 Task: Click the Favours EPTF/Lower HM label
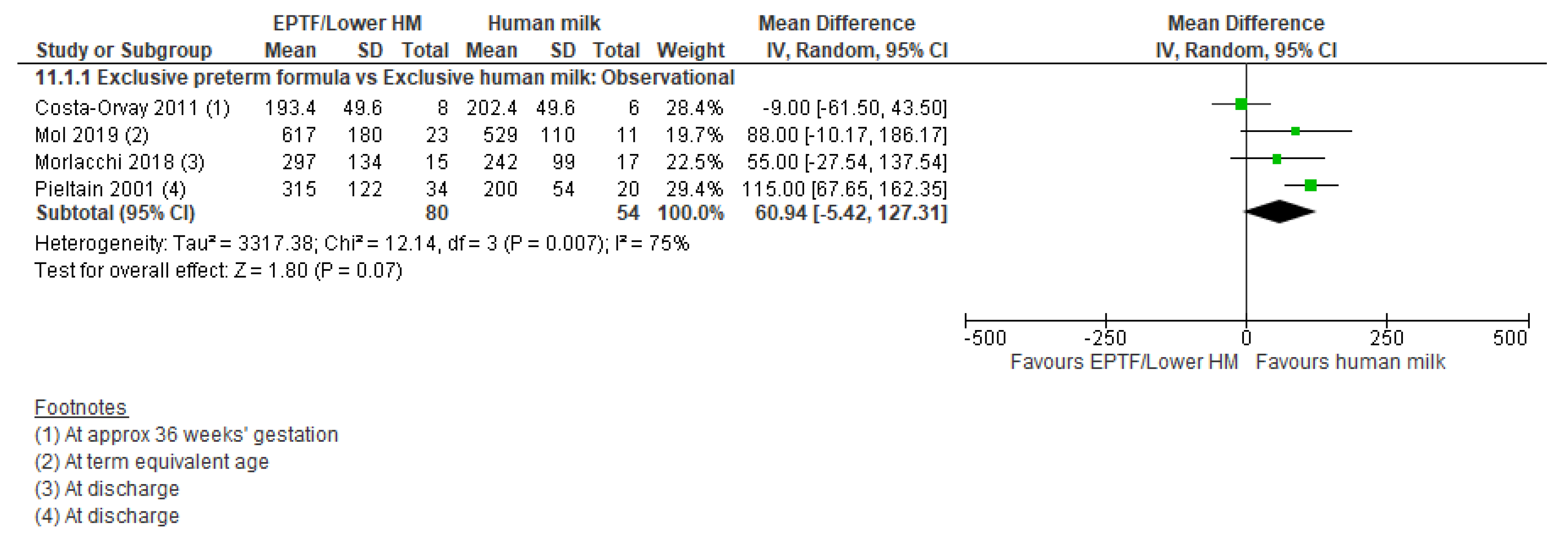(1124, 362)
